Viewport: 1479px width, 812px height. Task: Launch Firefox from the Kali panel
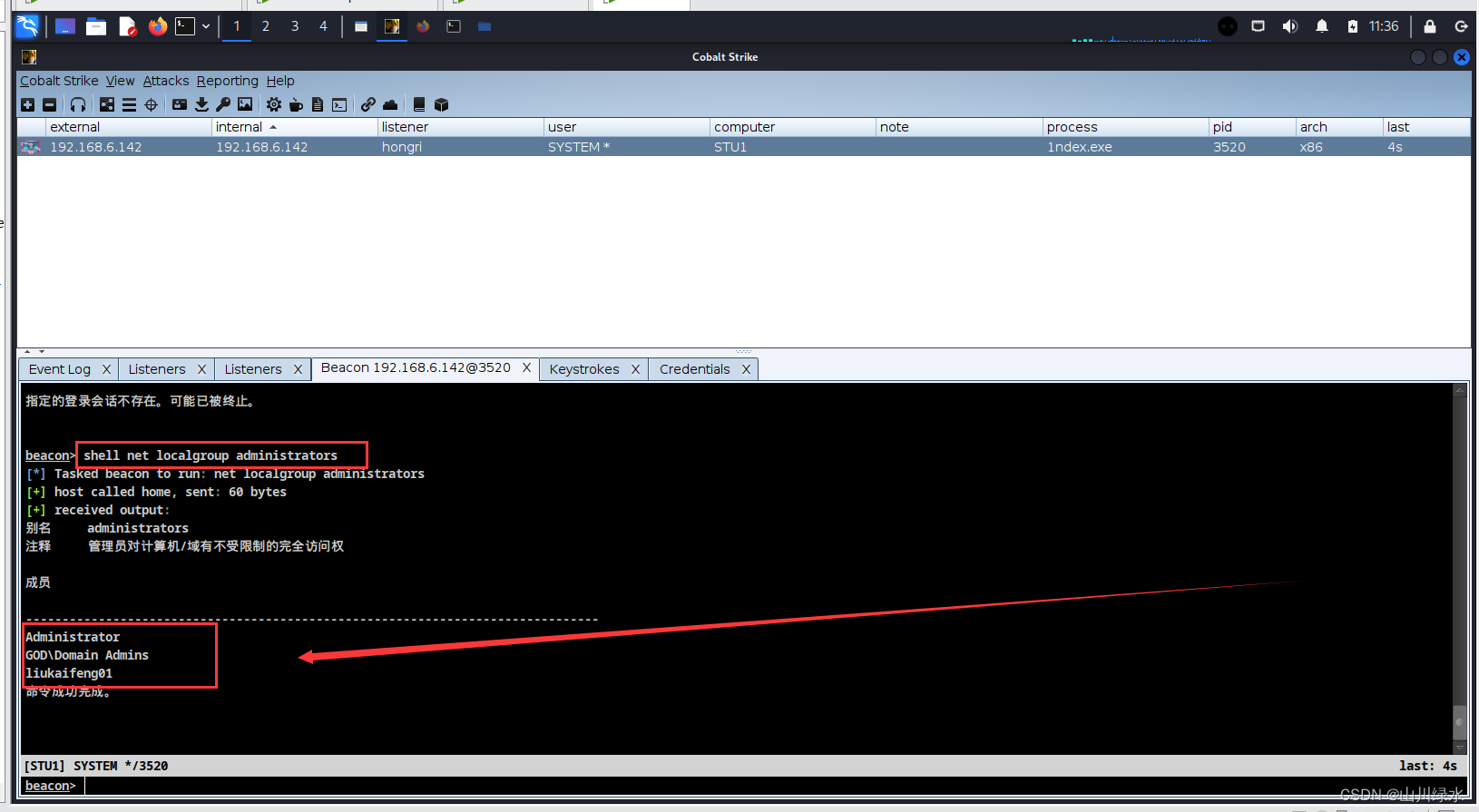pos(158,26)
